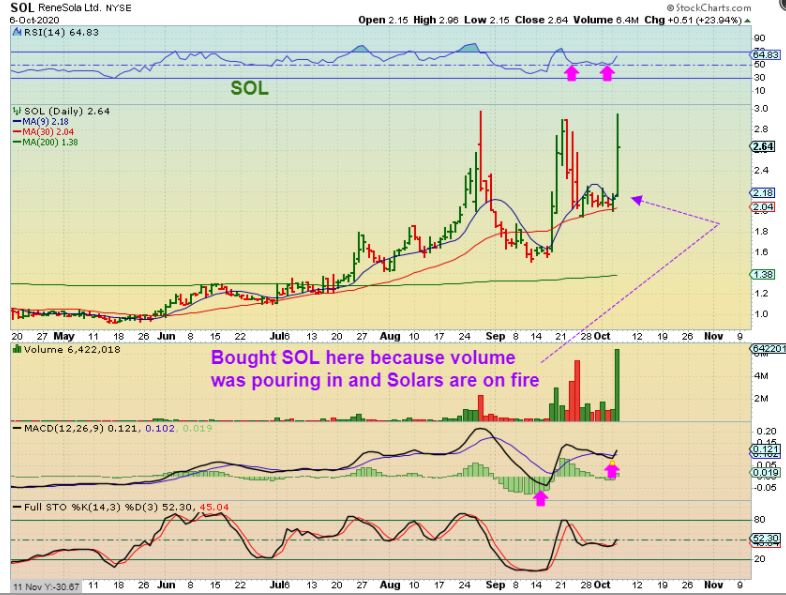Click the 'ReneSola Ltd.' company name
Screen dimensions: 786x595
point(69,8)
